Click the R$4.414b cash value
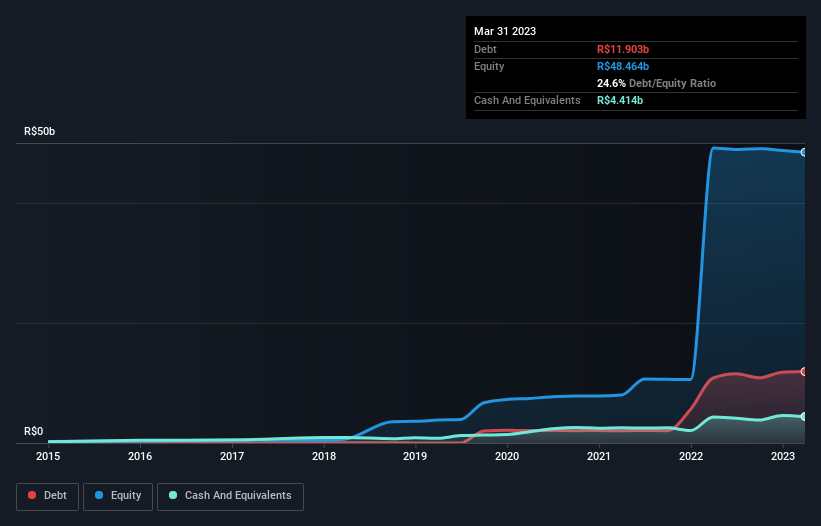Image resolution: width=821 pixels, height=526 pixels. tap(620, 100)
